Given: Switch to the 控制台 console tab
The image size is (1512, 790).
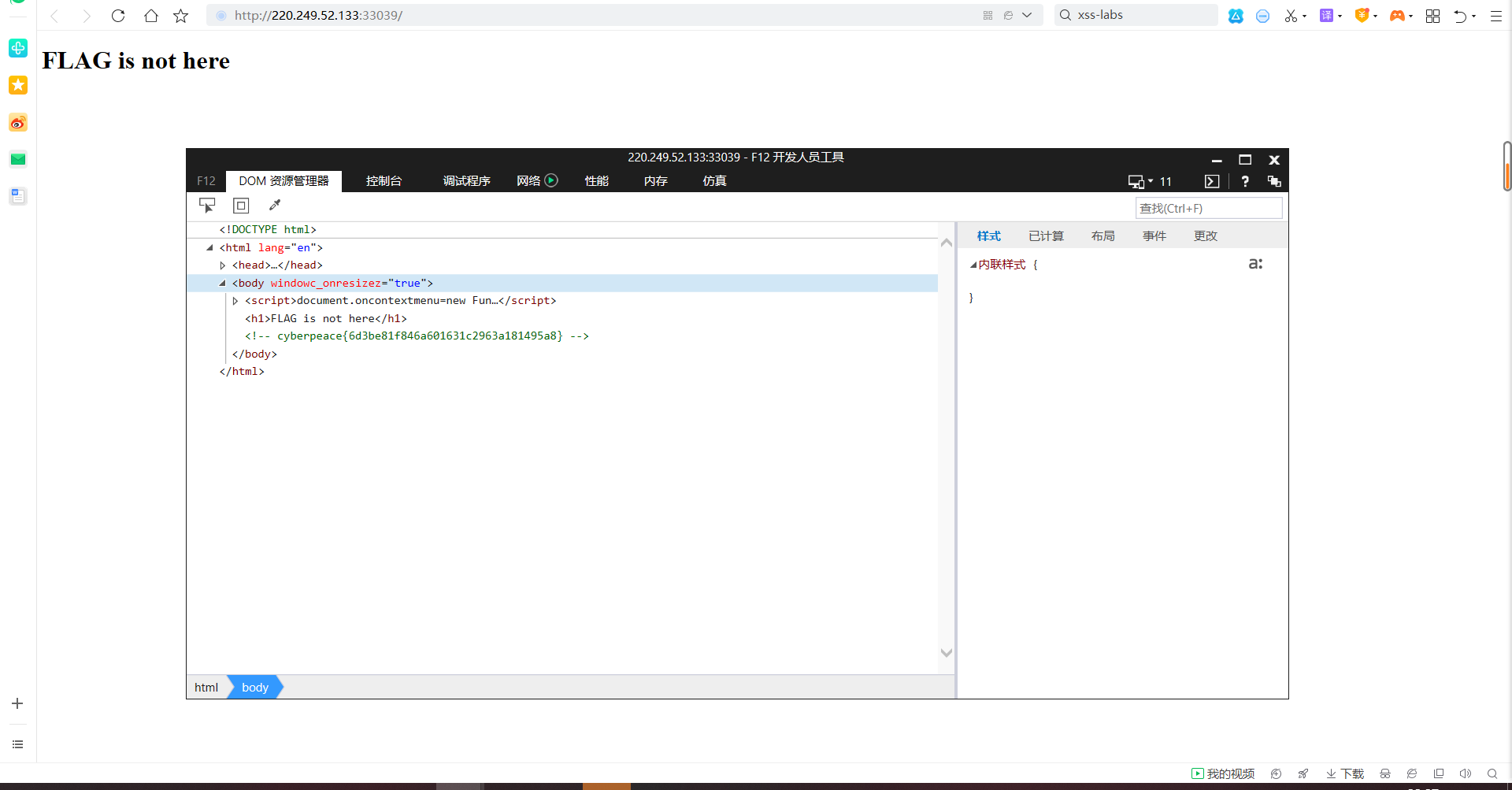Looking at the screenshot, I should [x=384, y=181].
